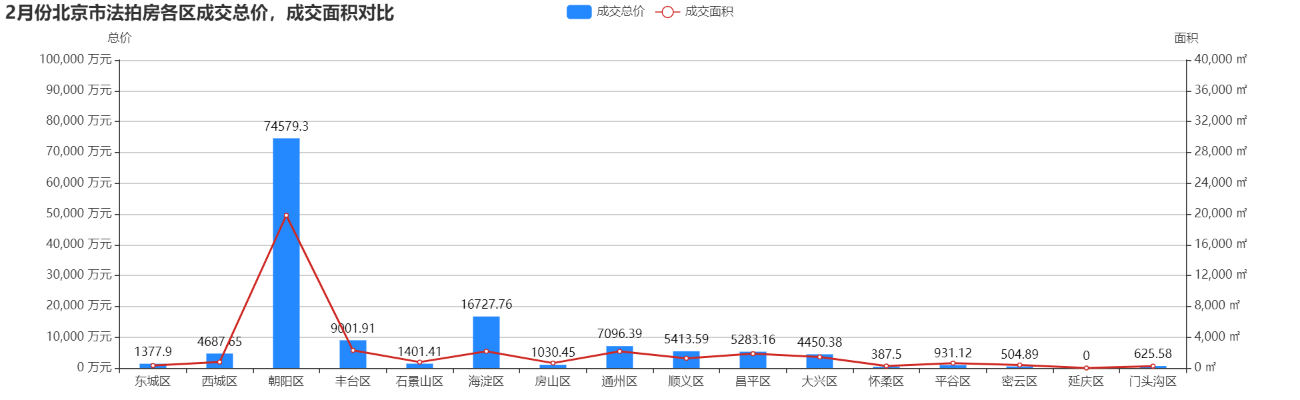Click the 通州区 bar

point(620,357)
